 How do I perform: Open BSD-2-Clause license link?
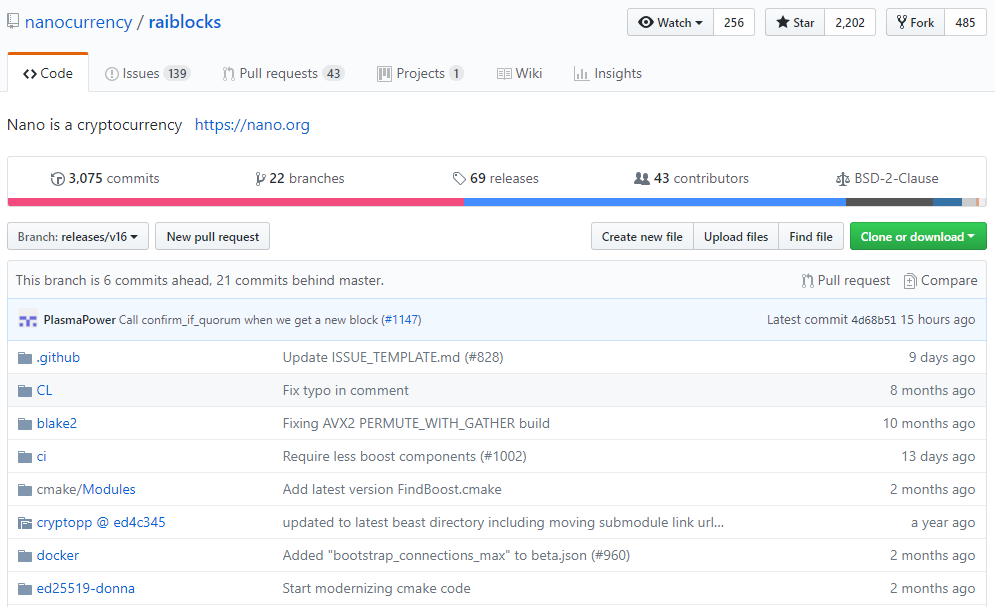pos(887,179)
